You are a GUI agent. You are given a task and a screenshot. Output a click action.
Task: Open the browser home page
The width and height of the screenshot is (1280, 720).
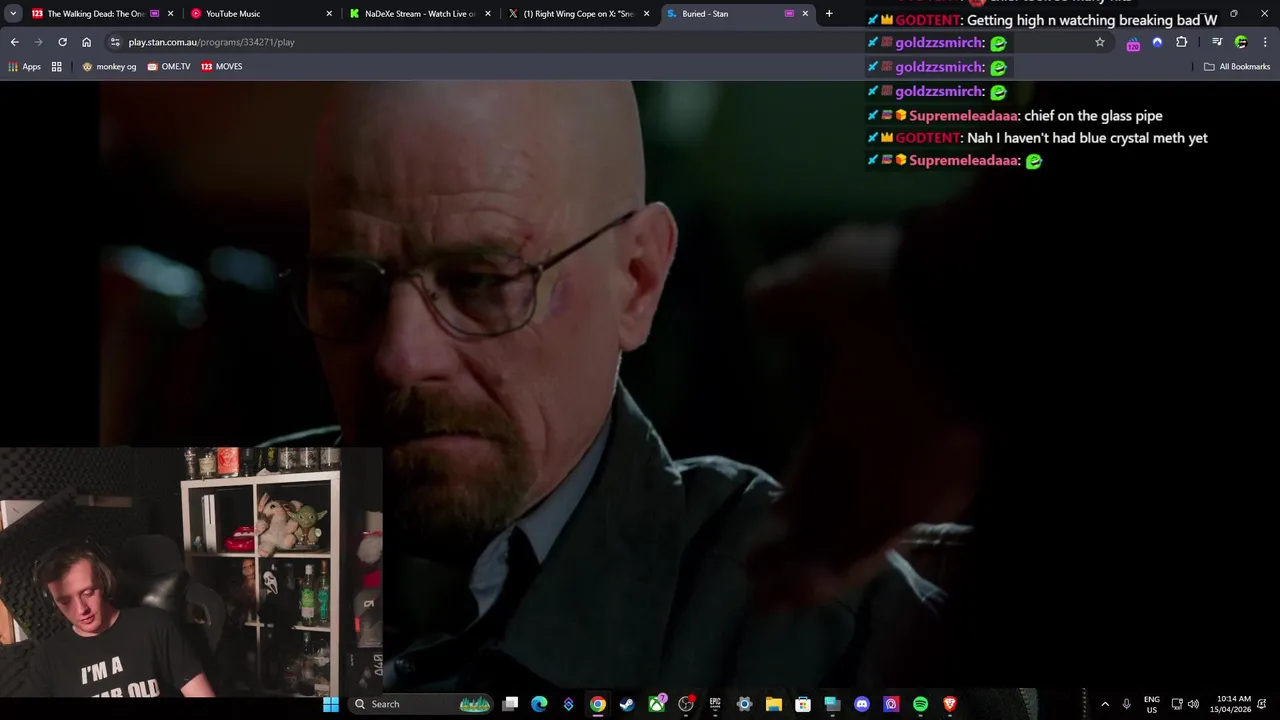pos(86,42)
